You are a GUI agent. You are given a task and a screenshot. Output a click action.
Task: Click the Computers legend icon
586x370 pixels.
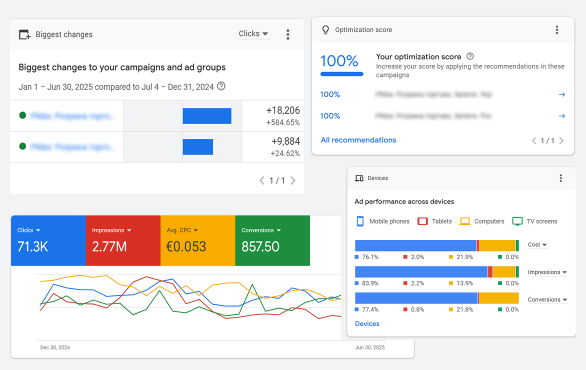pos(465,221)
